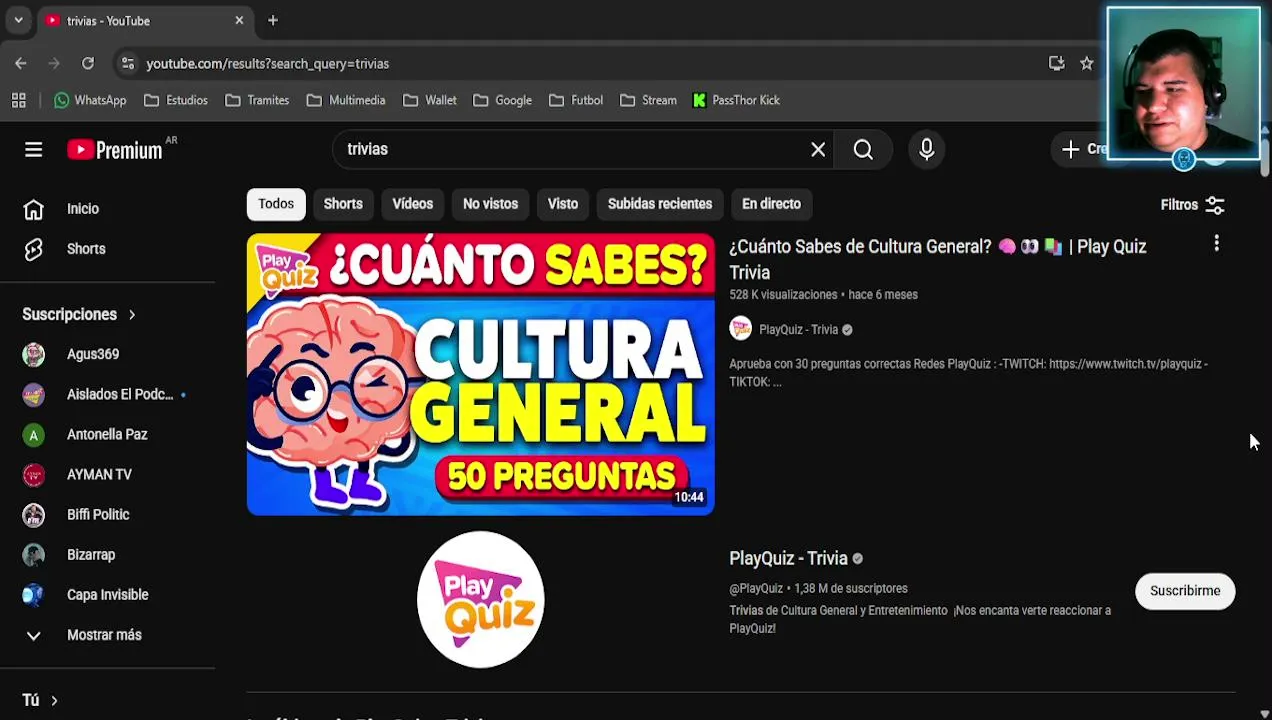The height and width of the screenshot is (720, 1272).
Task: Select the Vídeos filter chip
Action: pos(412,204)
